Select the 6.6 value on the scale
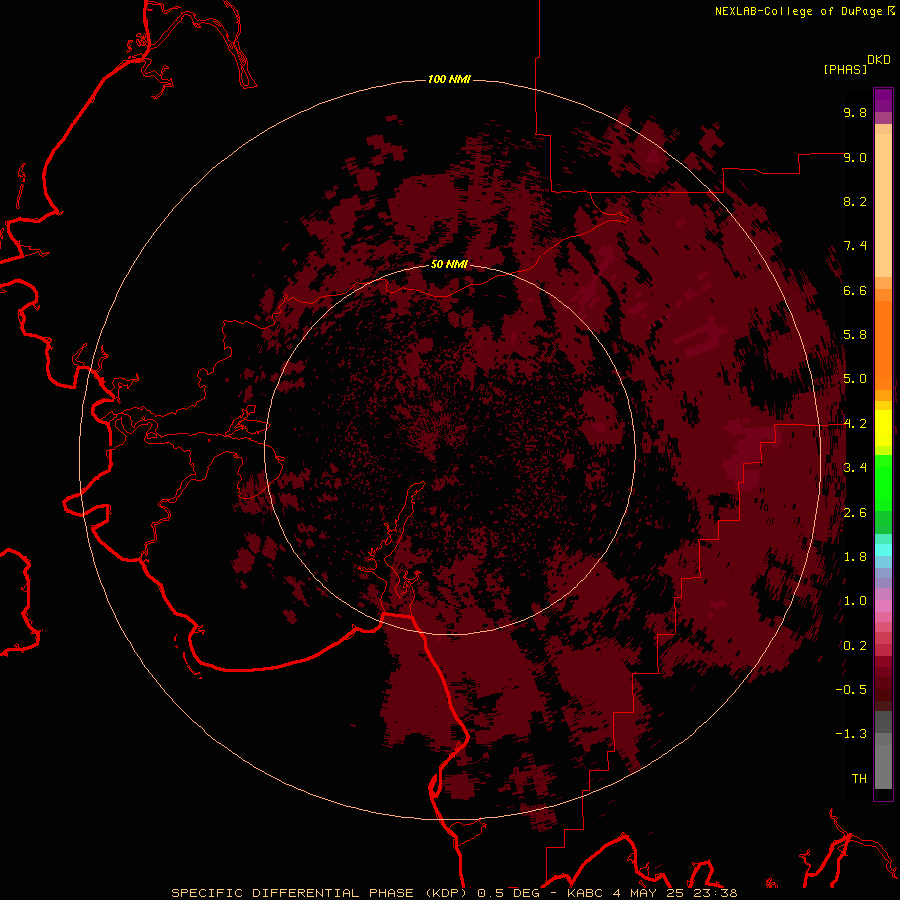The image size is (900, 900). coord(855,290)
